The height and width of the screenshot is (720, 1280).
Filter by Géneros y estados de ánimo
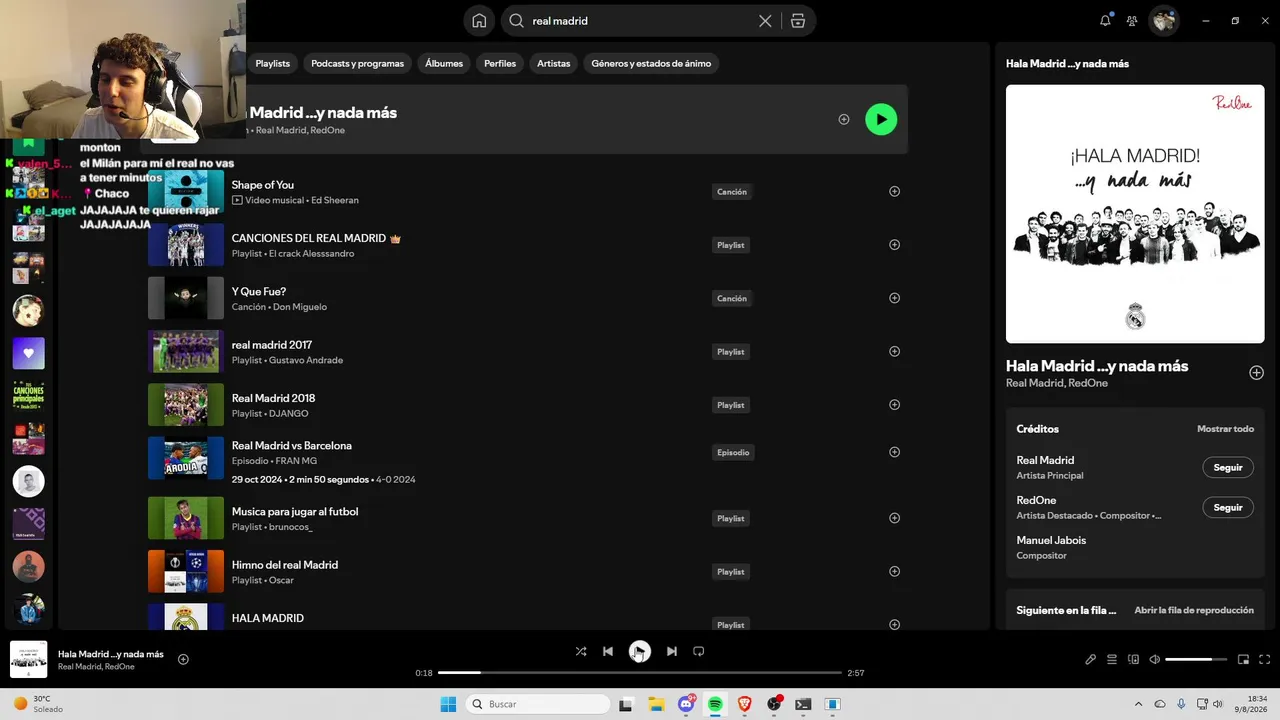[x=651, y=63]
